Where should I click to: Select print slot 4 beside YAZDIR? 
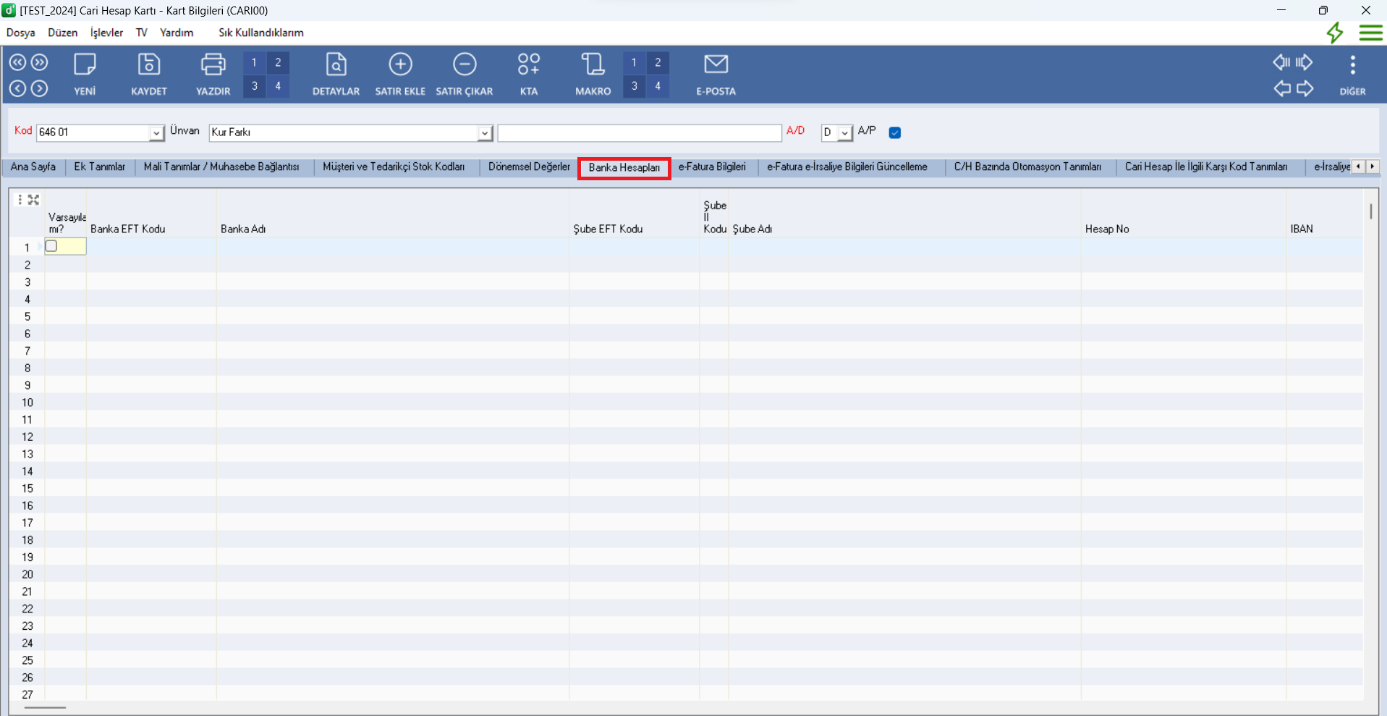click(278, 87)
